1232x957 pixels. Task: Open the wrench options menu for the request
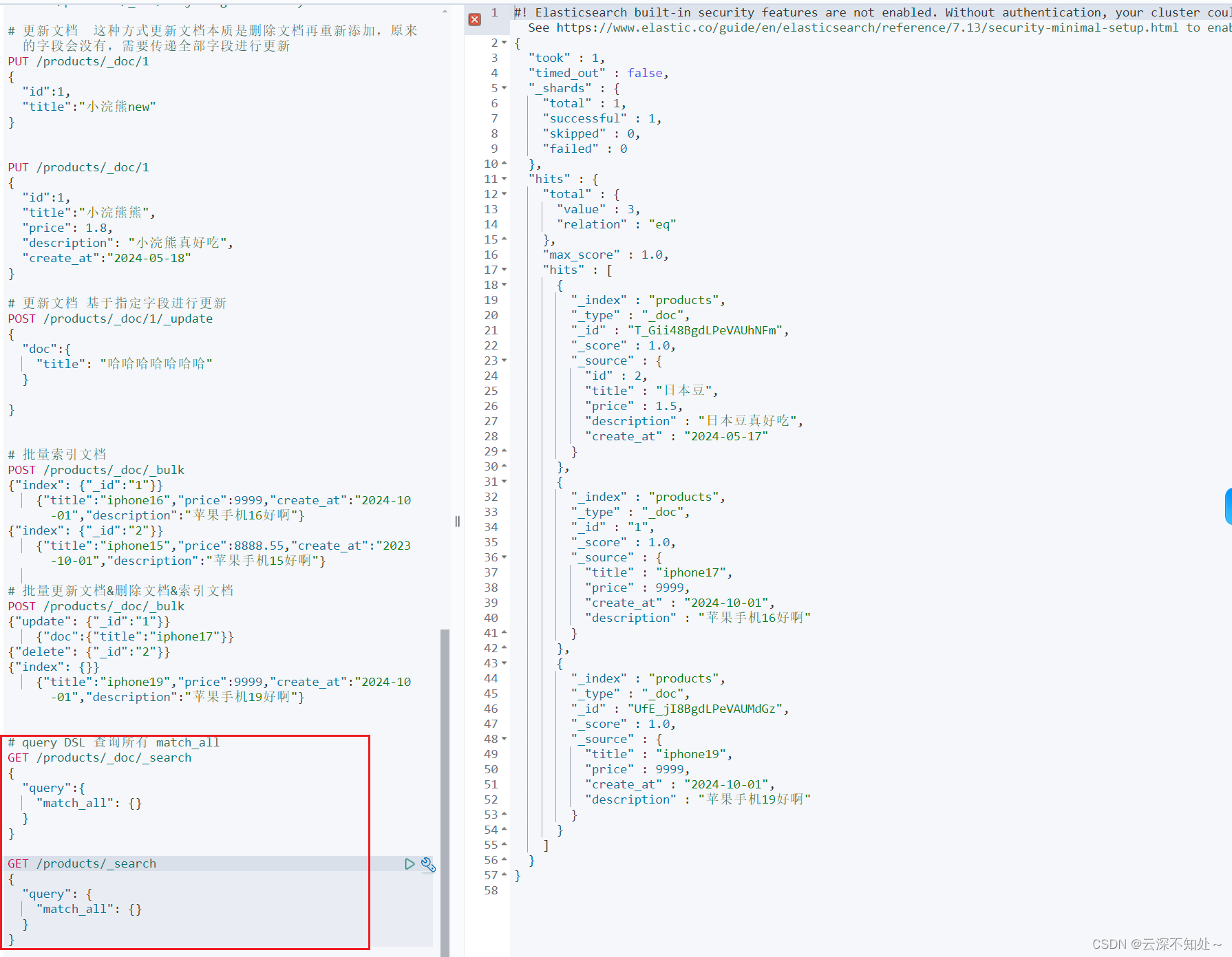click(428, 864)
